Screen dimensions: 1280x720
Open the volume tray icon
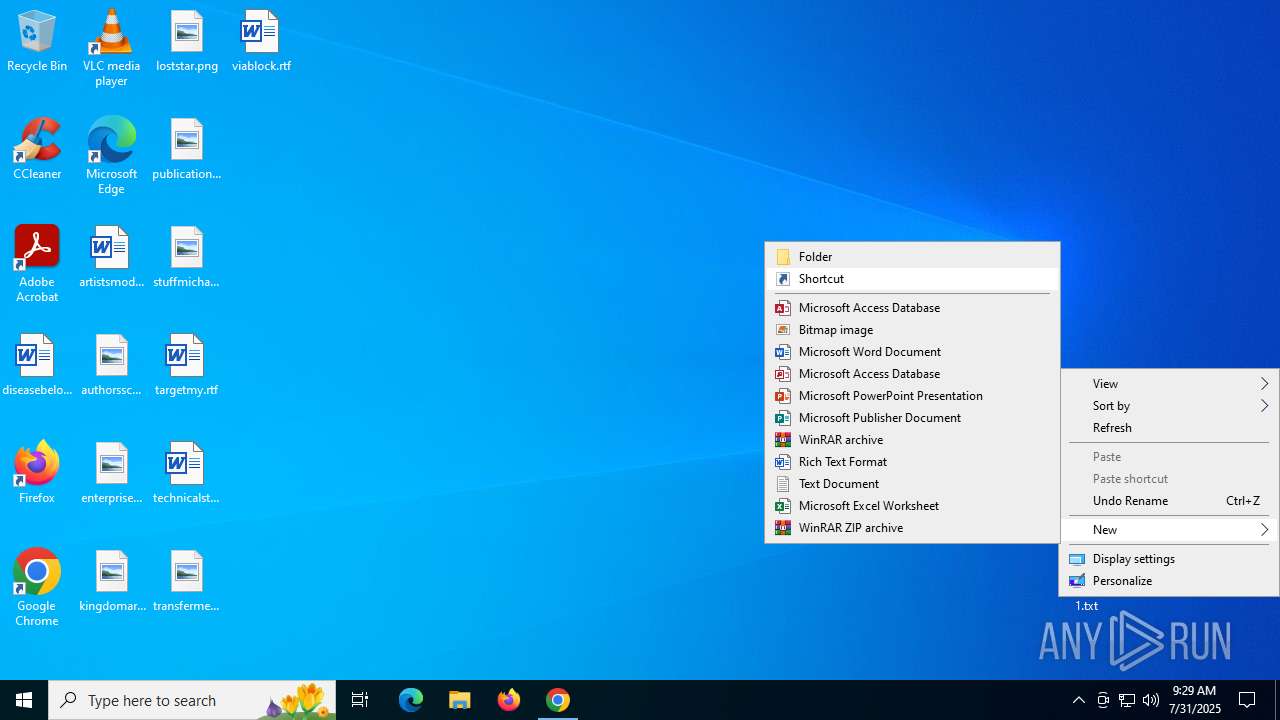click(1151, 700)
